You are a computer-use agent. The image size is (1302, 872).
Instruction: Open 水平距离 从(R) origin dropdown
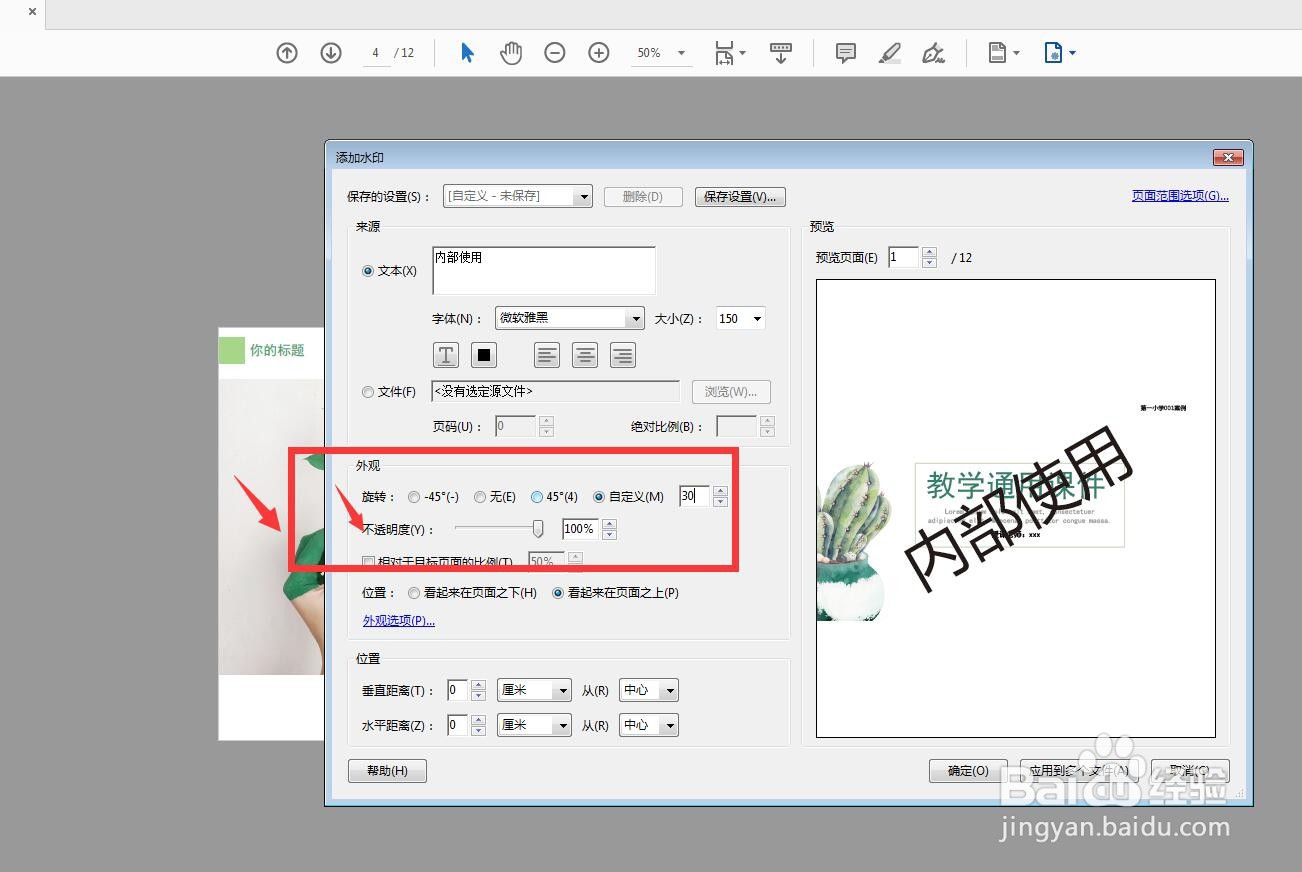[649, 725]
